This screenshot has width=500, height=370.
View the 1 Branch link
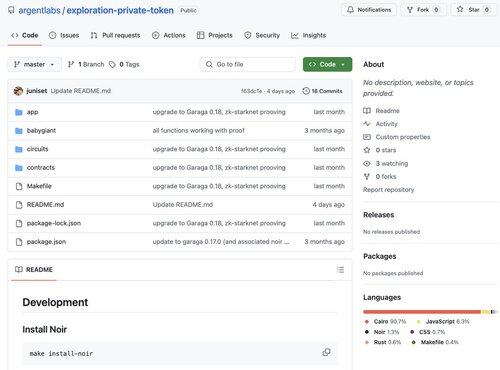[86, 64]
